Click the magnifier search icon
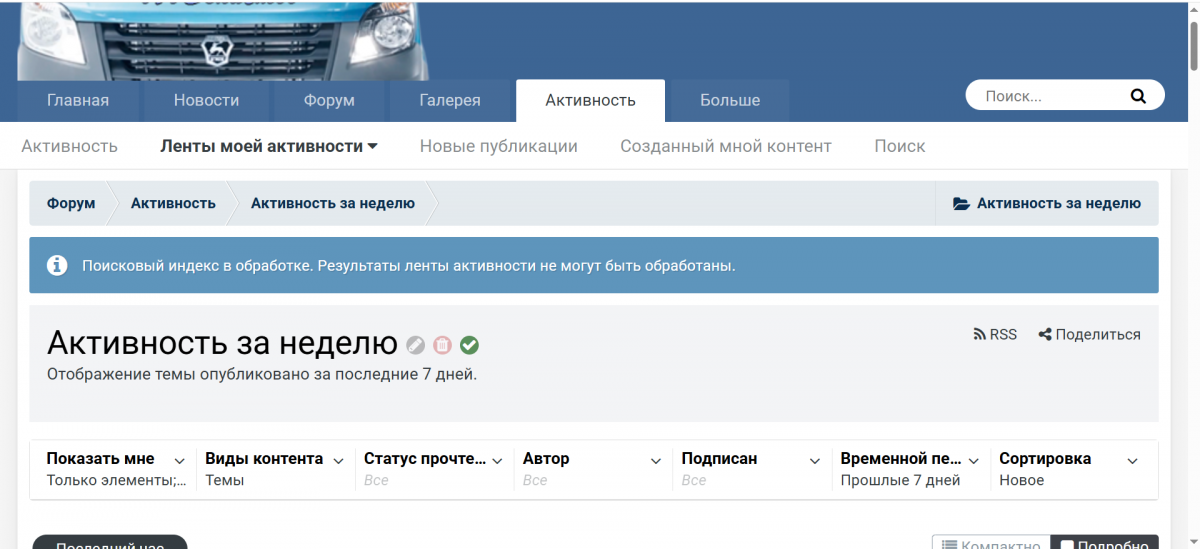The width and height of the screenshot is (1200, 549). [x=1138, y=96]
